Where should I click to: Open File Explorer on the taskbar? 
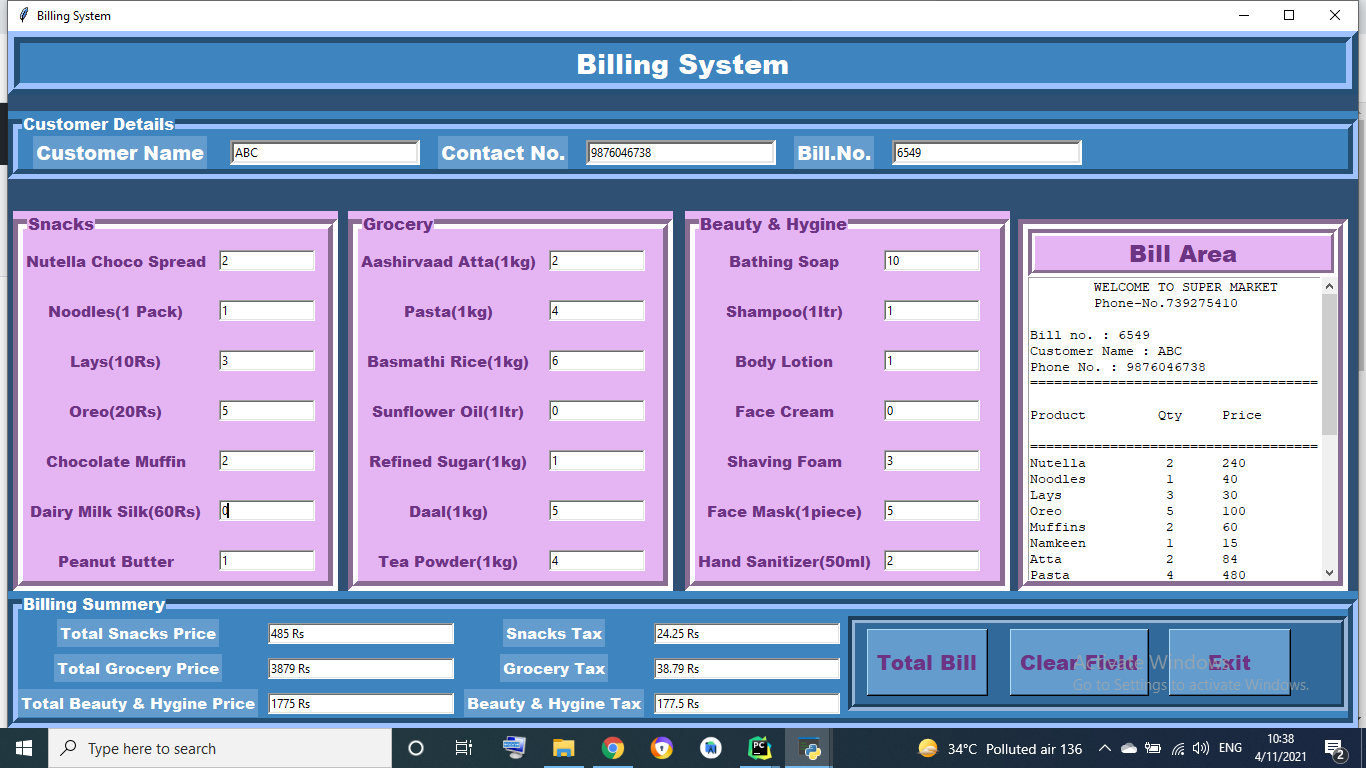click(x=564, y=748)
